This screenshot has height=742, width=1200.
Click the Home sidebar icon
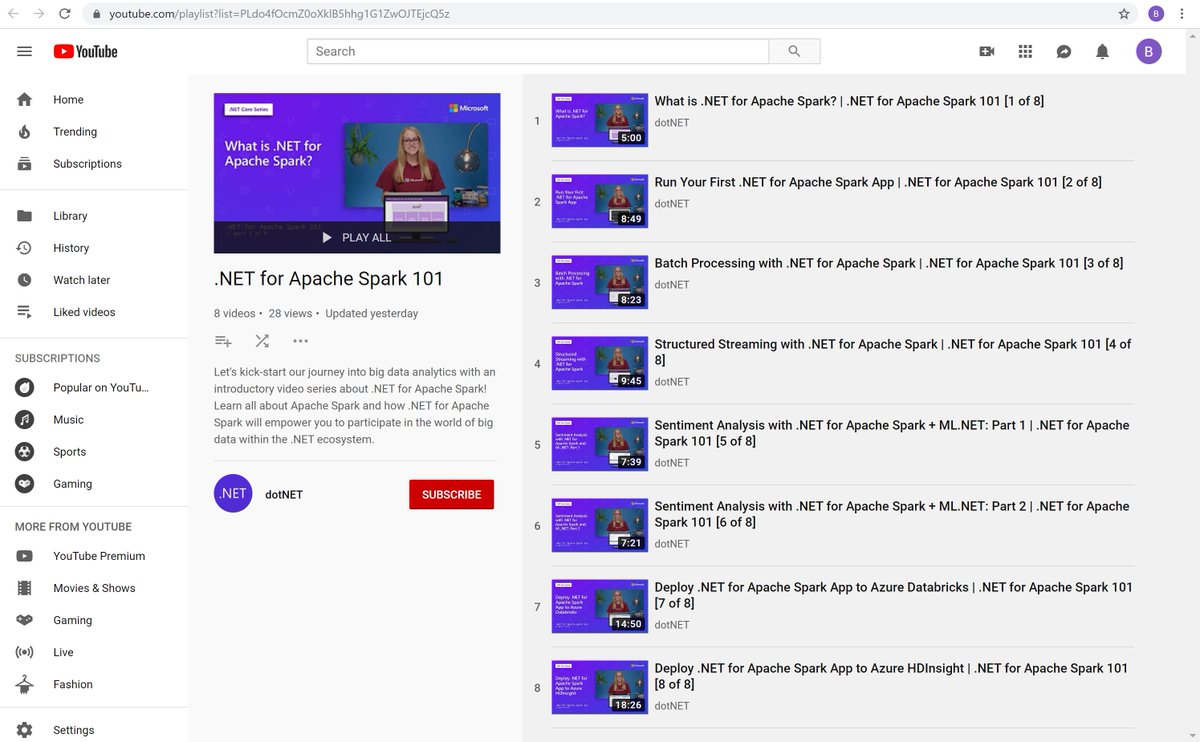[x=25, y=99]
